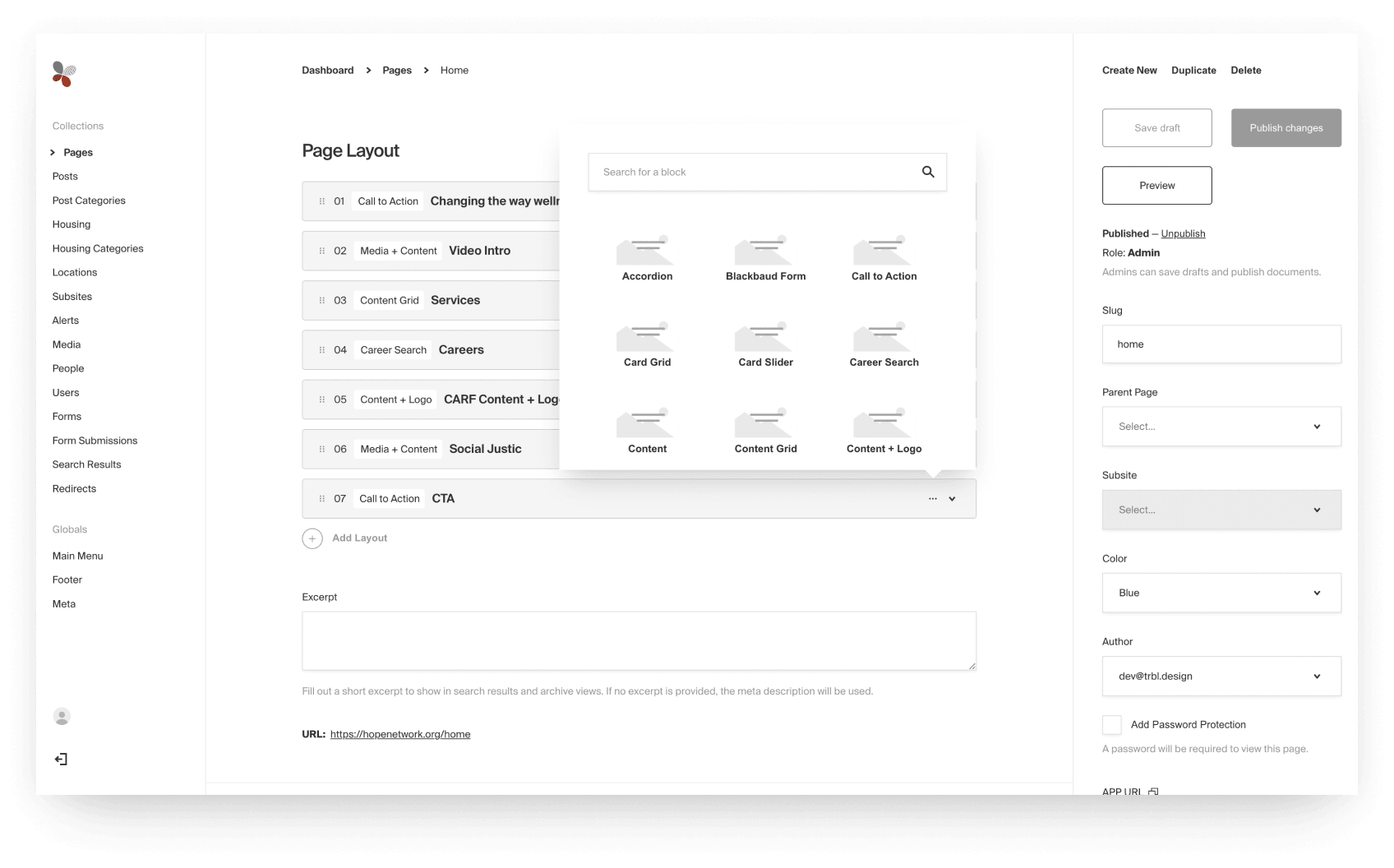The image size is (1394, 868).
Task: Open Alerts collection
Action: [66, 321]
